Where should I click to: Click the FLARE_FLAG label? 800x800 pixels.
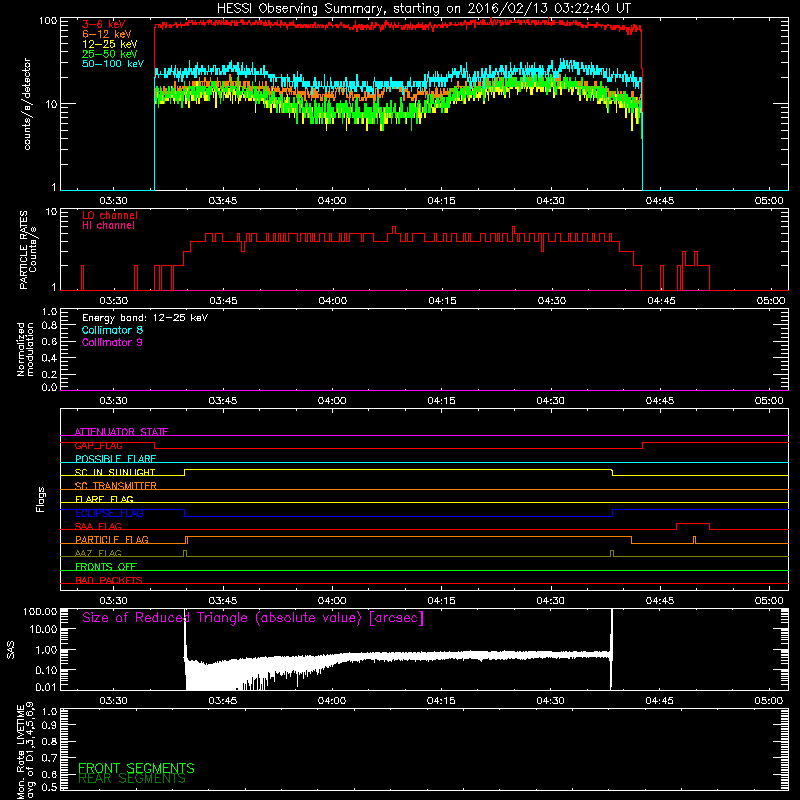click(x=104, y=499)
